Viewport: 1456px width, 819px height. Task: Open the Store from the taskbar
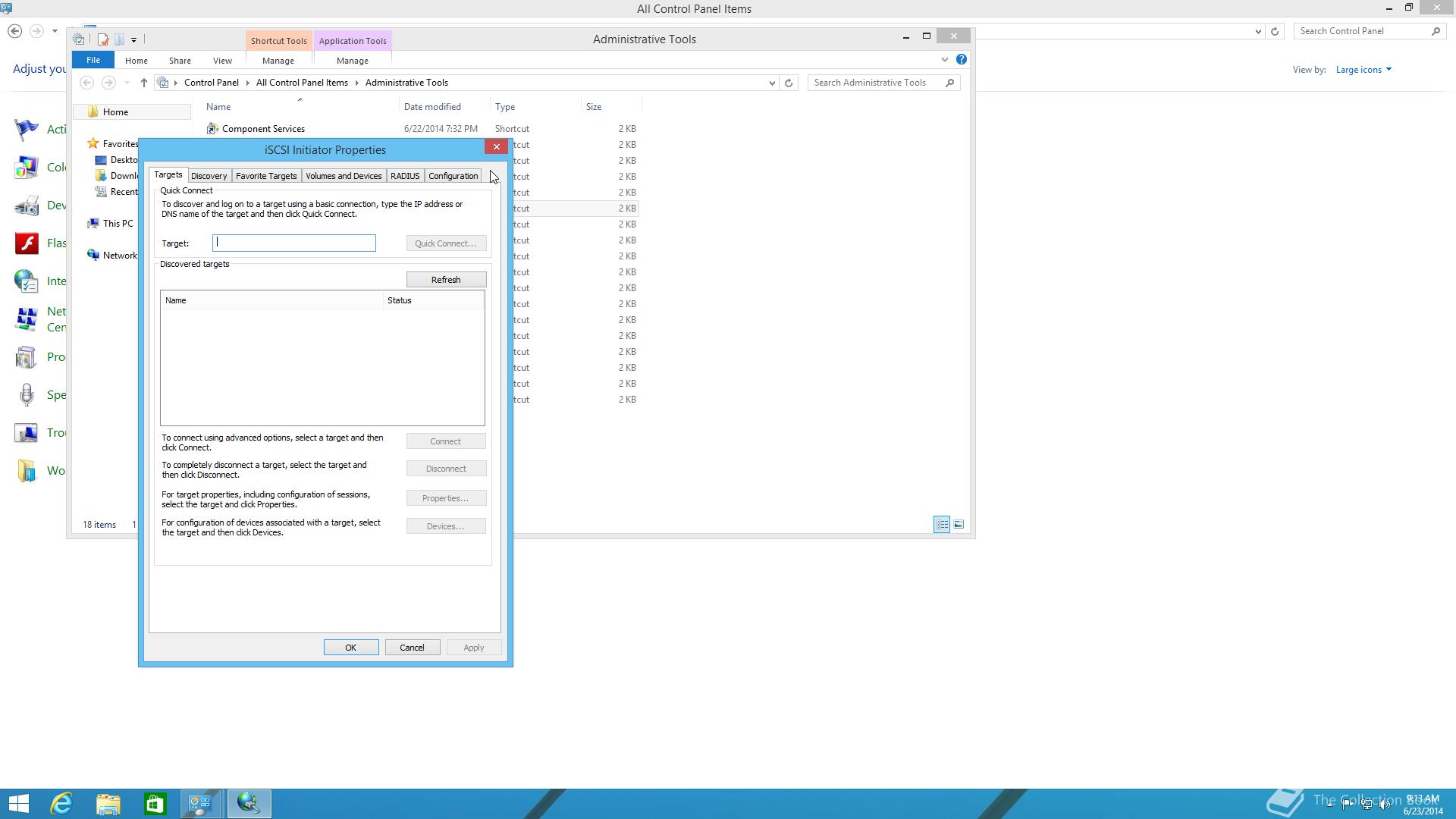155,804
